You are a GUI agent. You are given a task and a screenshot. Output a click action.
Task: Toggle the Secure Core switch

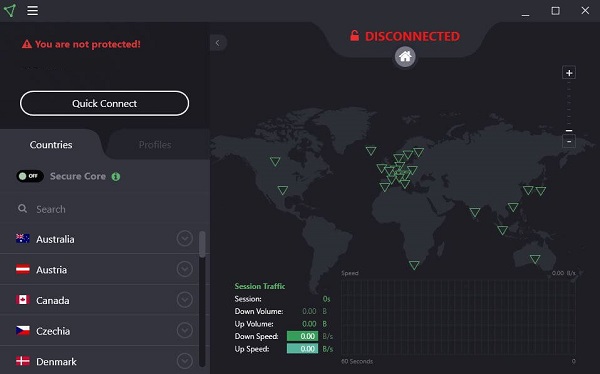coord(30,176)
